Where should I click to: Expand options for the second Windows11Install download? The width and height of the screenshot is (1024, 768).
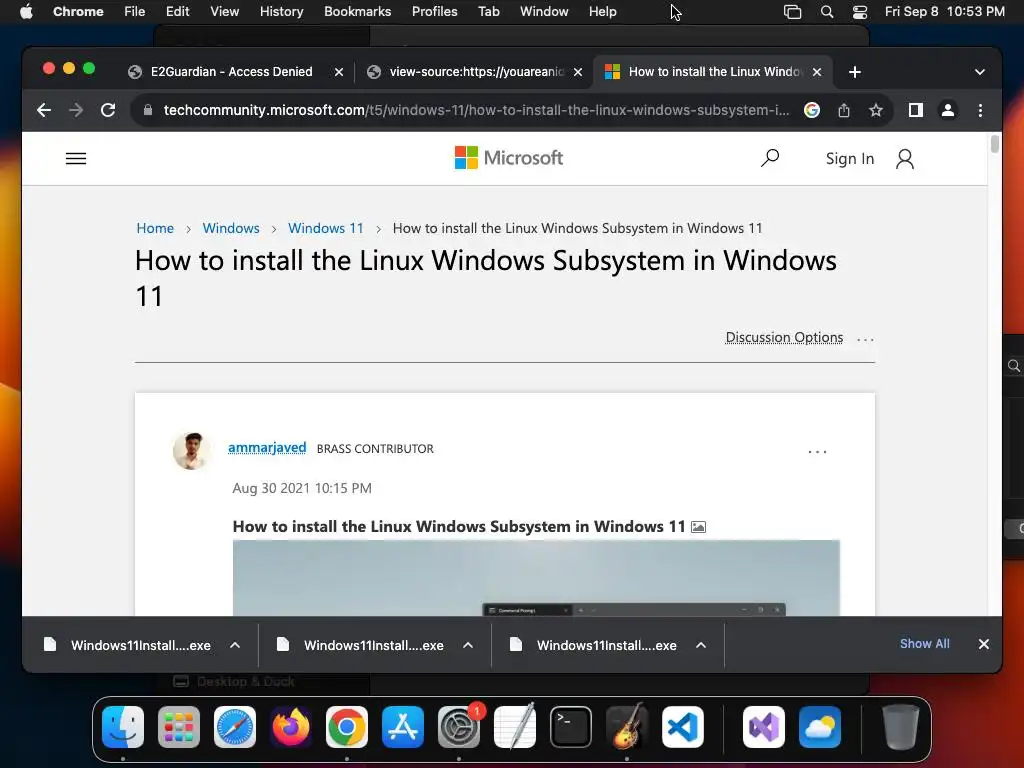point(468,645)
